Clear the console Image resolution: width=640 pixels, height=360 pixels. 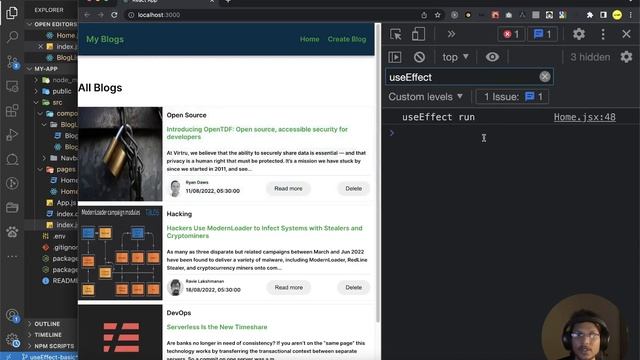click(x=419, y=57)
